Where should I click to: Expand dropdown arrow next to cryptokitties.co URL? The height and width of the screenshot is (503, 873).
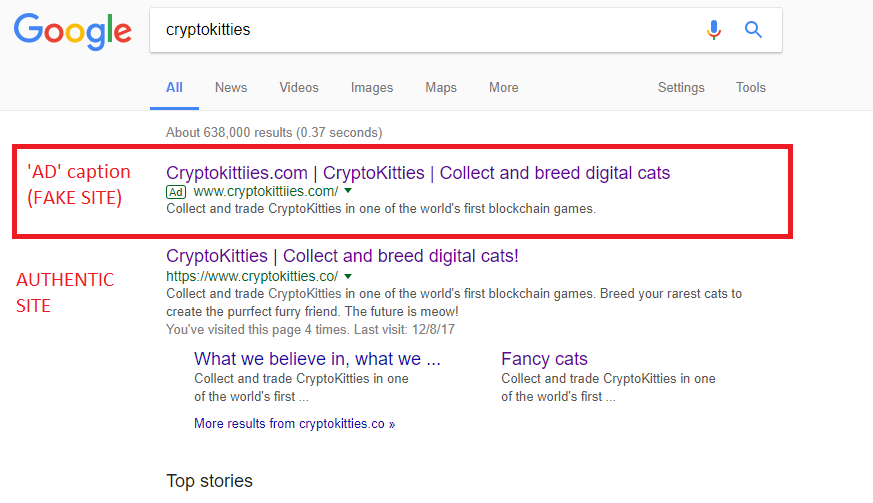[x=347, y=276]
